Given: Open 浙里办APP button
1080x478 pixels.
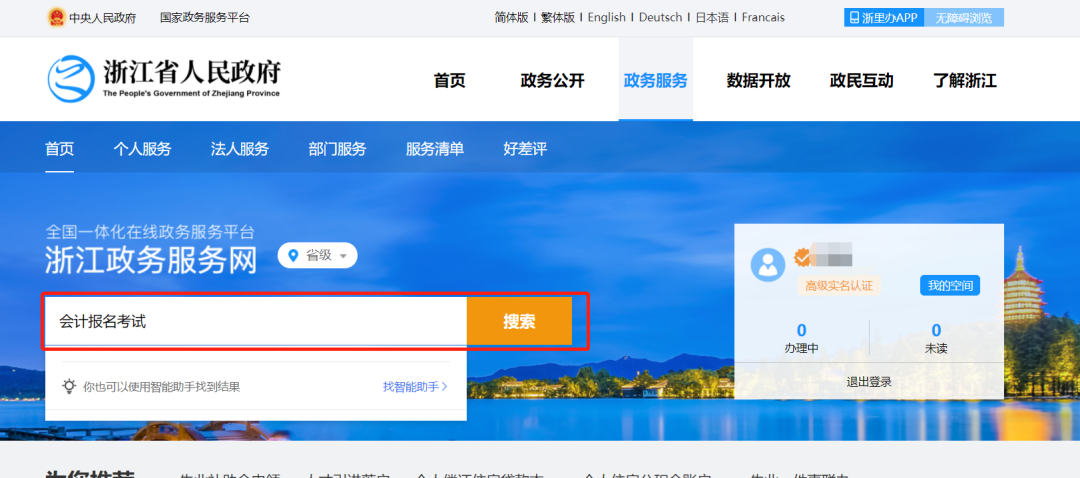Looking at the screenshot, I should (x=884, y=17).
